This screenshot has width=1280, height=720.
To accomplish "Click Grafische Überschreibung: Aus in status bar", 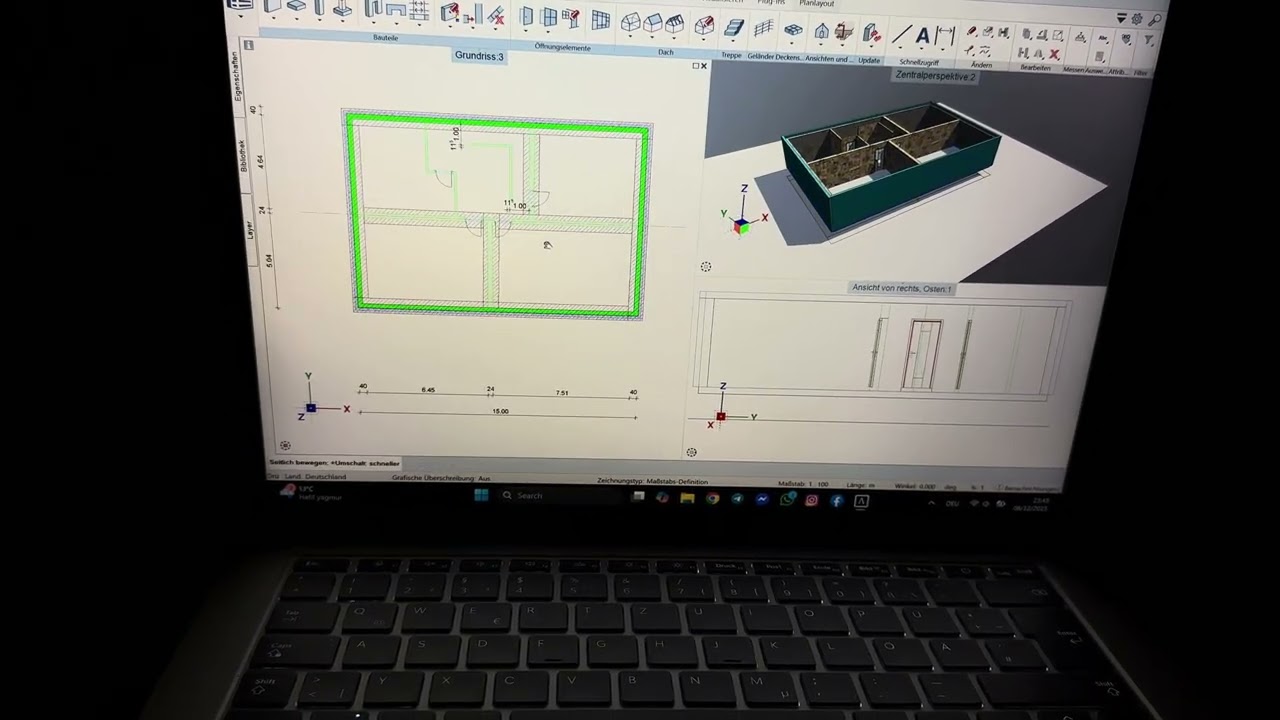I will coord(441,478).
